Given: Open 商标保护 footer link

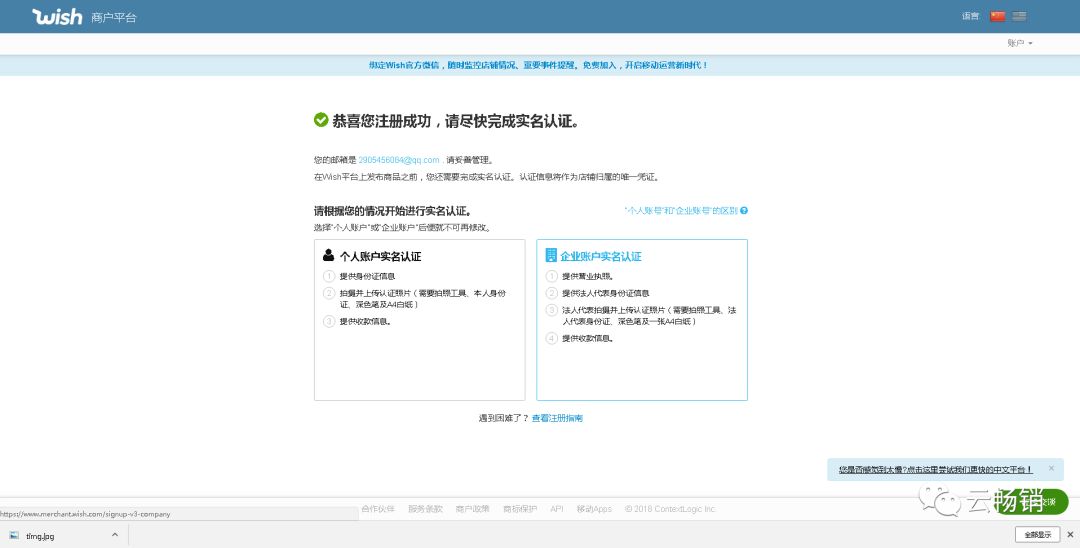Looking at the screenshot, I should tap(520, 509).
